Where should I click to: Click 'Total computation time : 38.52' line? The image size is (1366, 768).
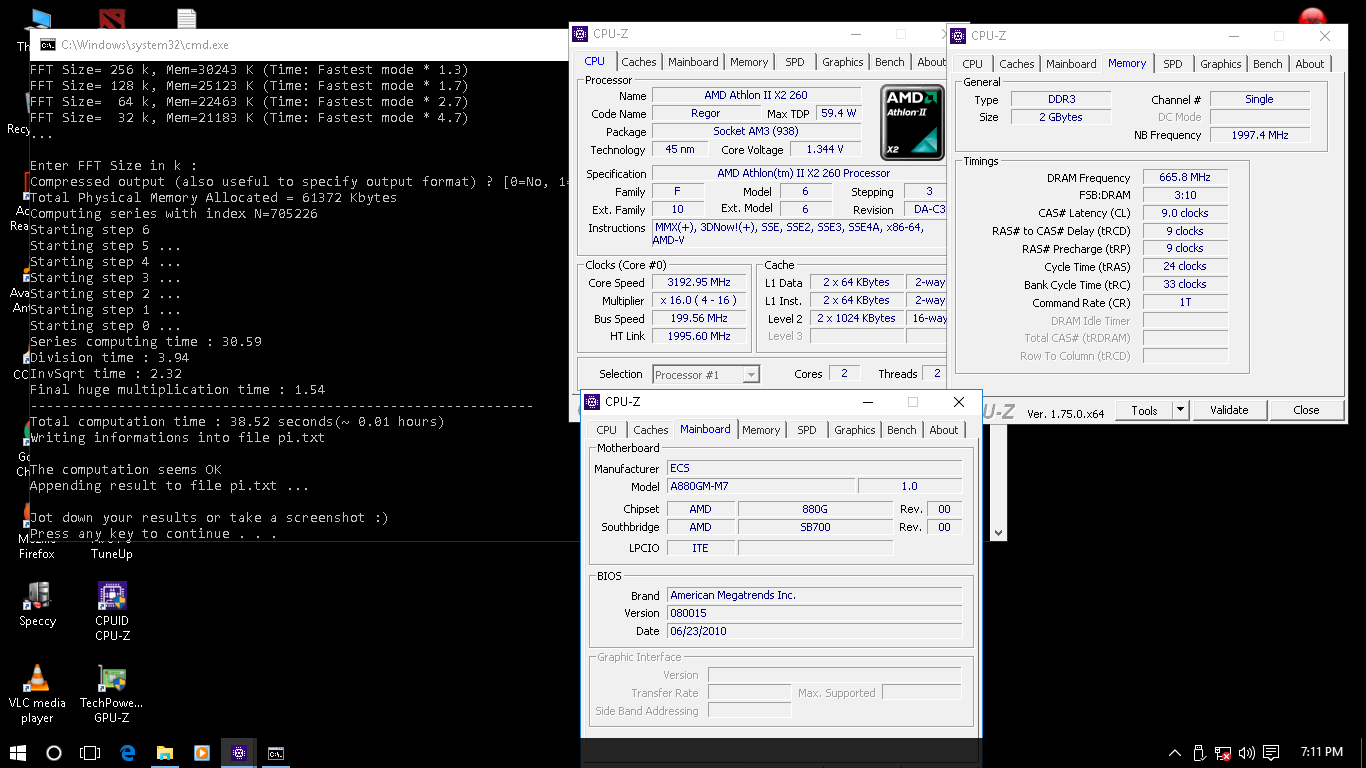click(237, 421)
